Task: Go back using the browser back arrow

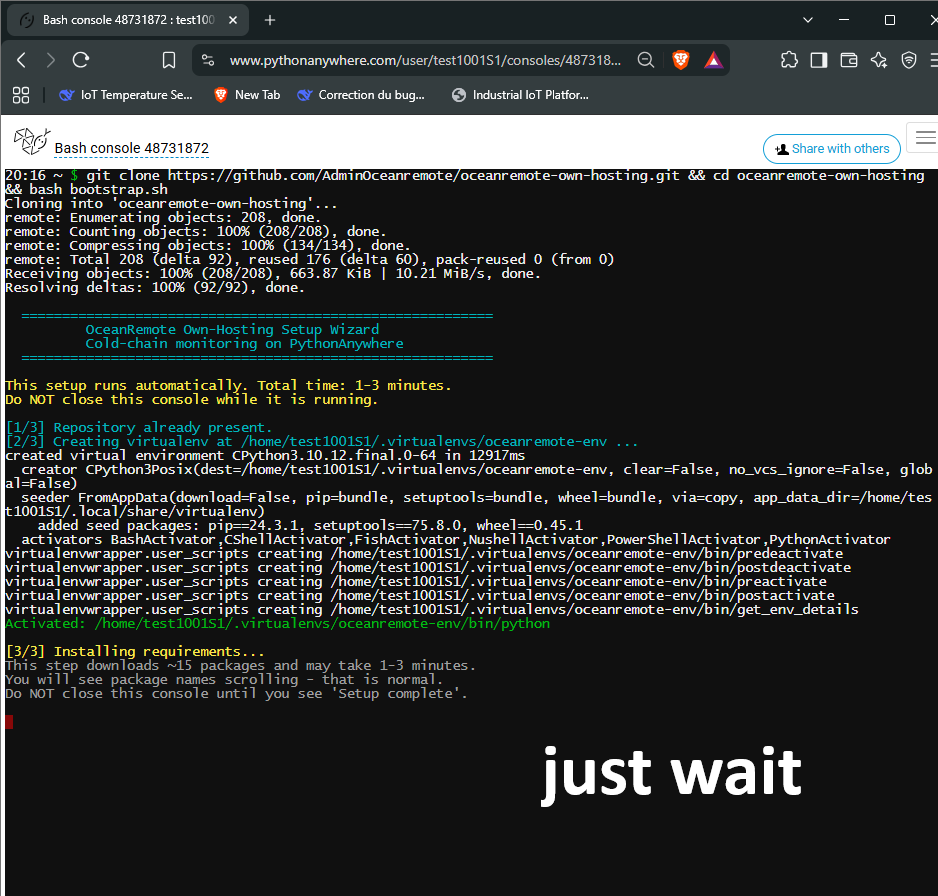Action: [x=22, y=60]
